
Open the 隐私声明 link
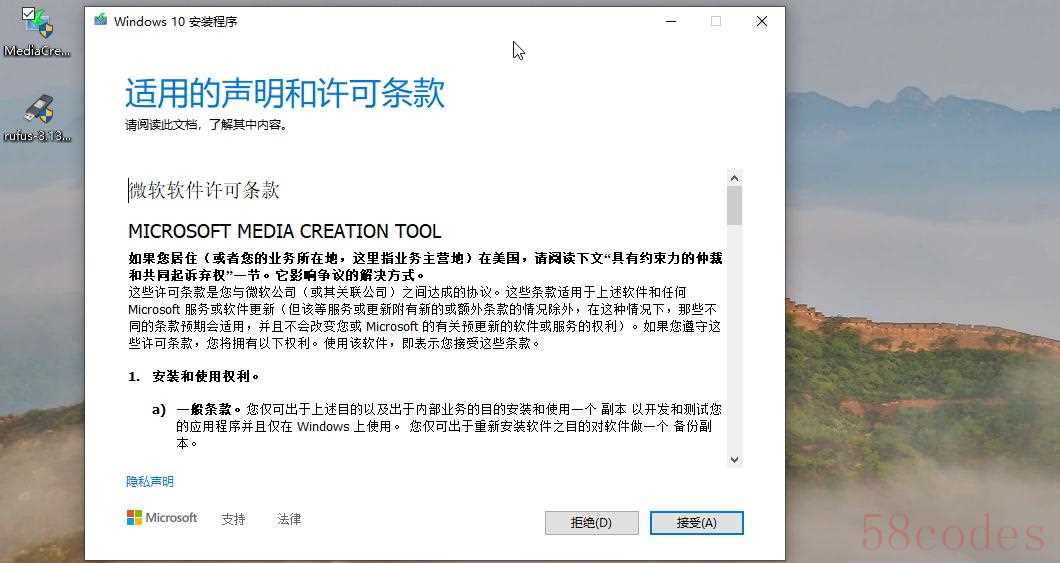150,482
